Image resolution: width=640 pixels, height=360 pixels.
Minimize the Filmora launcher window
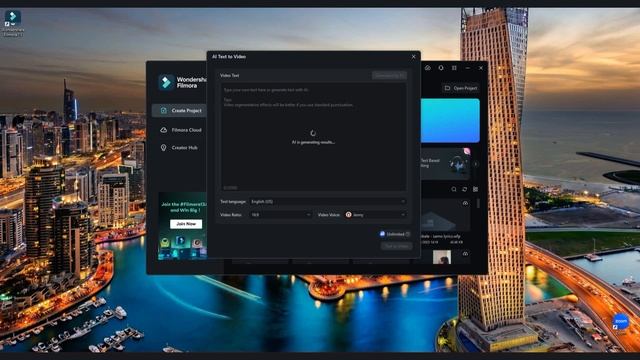pyautogui.click(x=468, y=68)
